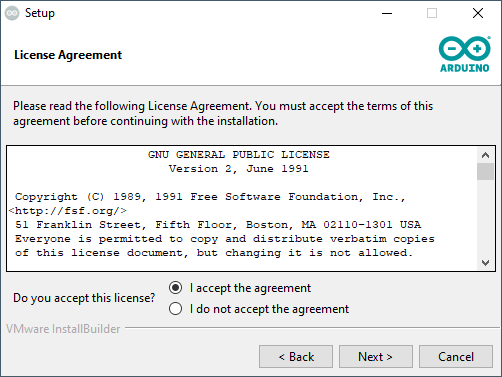
Task: Click the license scrollbar up arrow
Action: [x=485, y=155]
